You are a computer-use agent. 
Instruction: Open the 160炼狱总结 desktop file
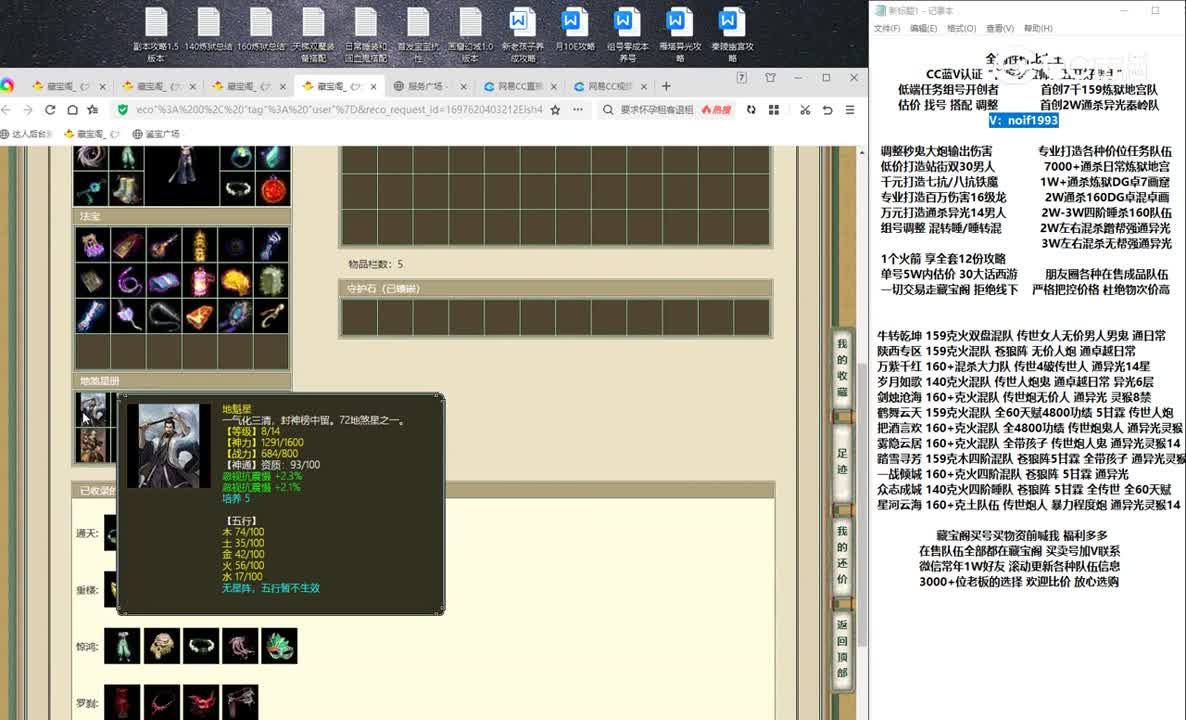260,30
